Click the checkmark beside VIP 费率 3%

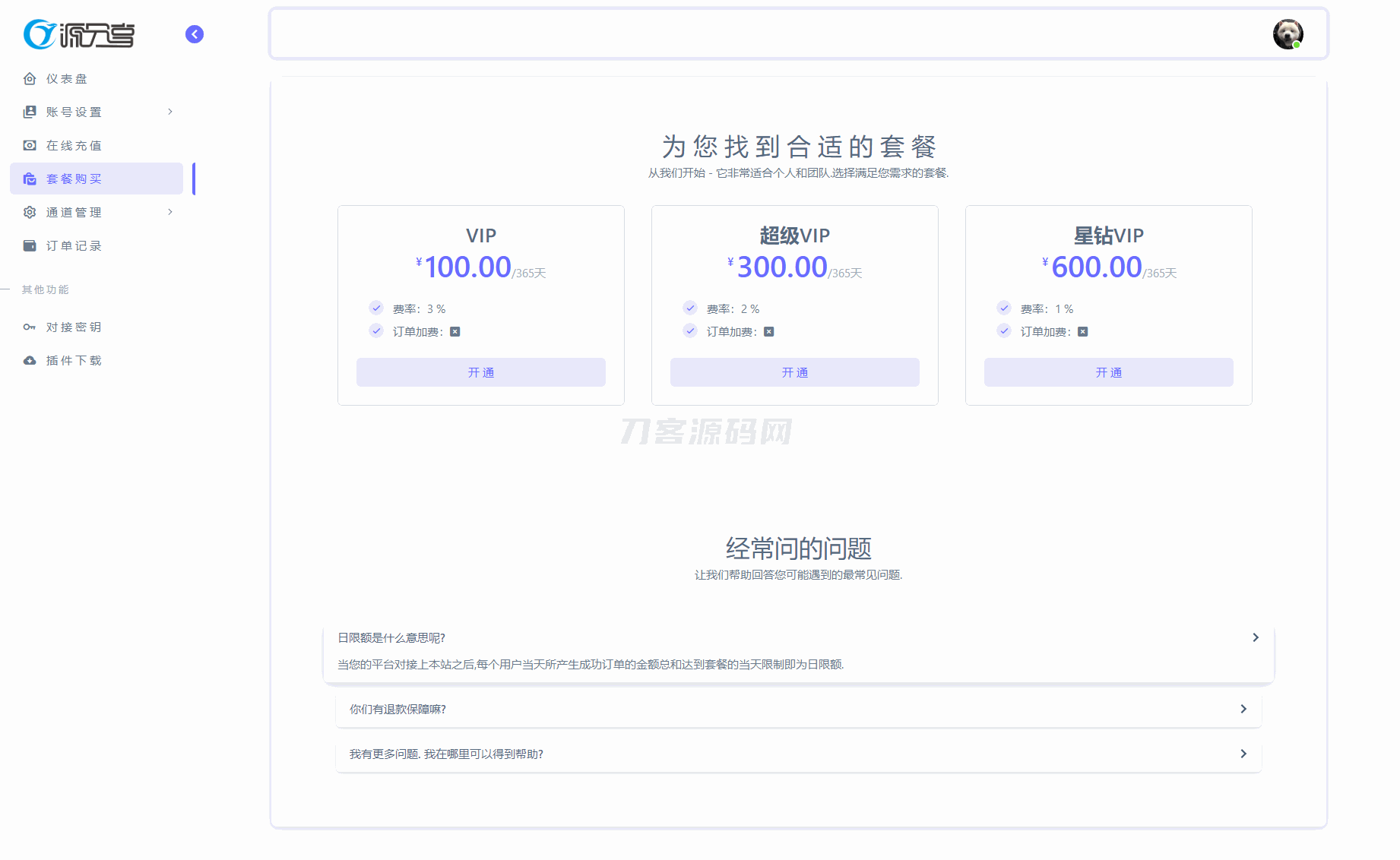click(376, 308)
